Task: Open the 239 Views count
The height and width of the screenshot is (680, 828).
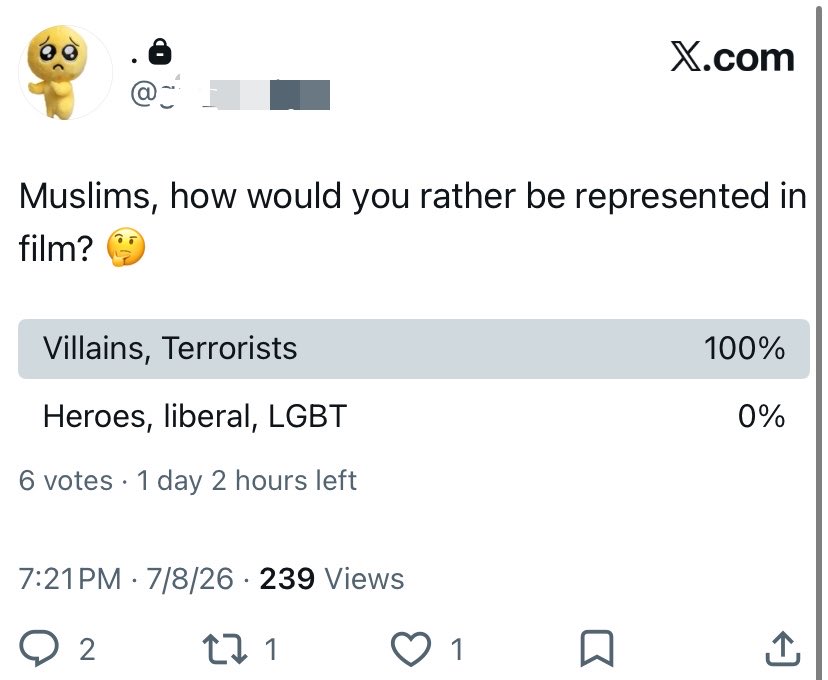Action: 332,578
